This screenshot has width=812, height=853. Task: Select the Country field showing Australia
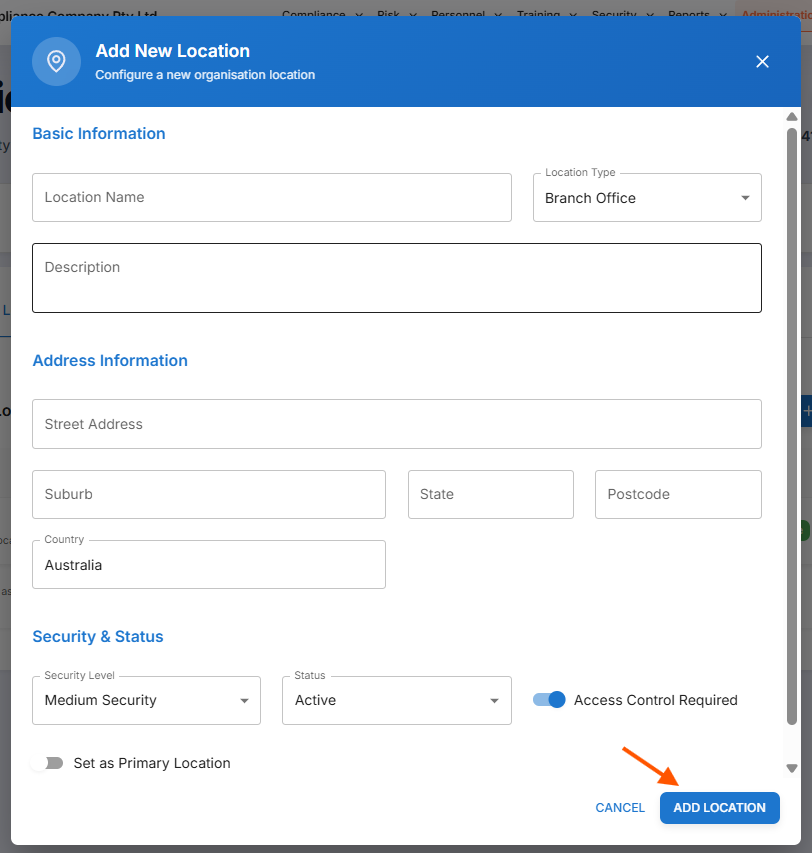(x=208, y=565)
